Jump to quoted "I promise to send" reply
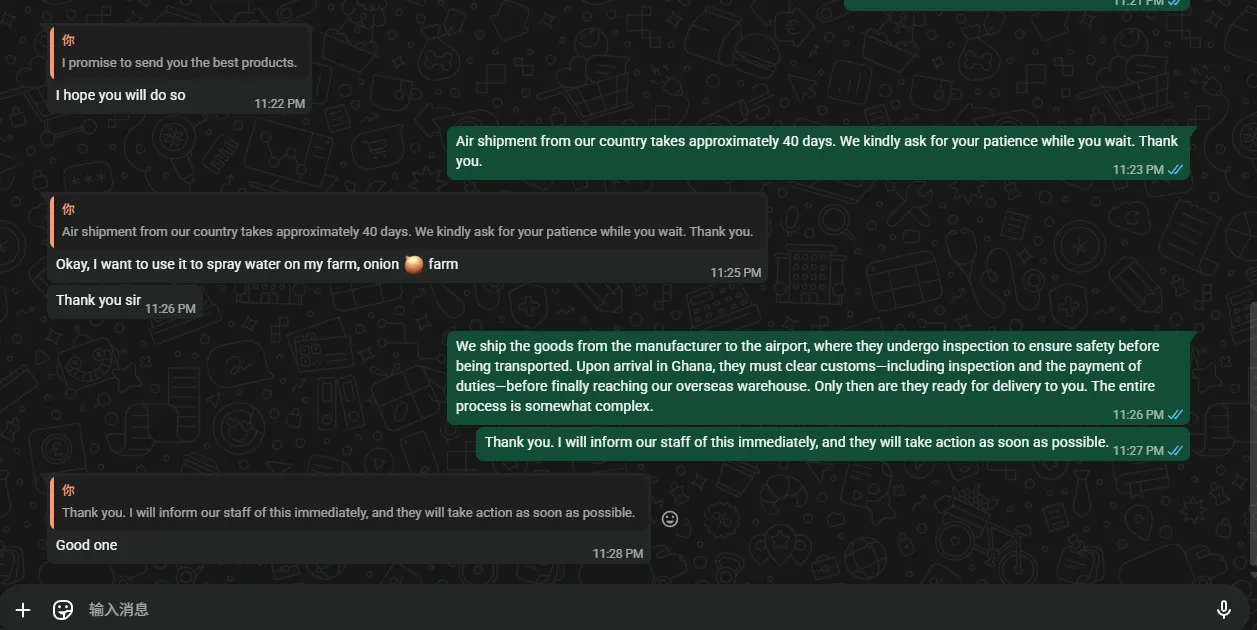 [180, 53]
